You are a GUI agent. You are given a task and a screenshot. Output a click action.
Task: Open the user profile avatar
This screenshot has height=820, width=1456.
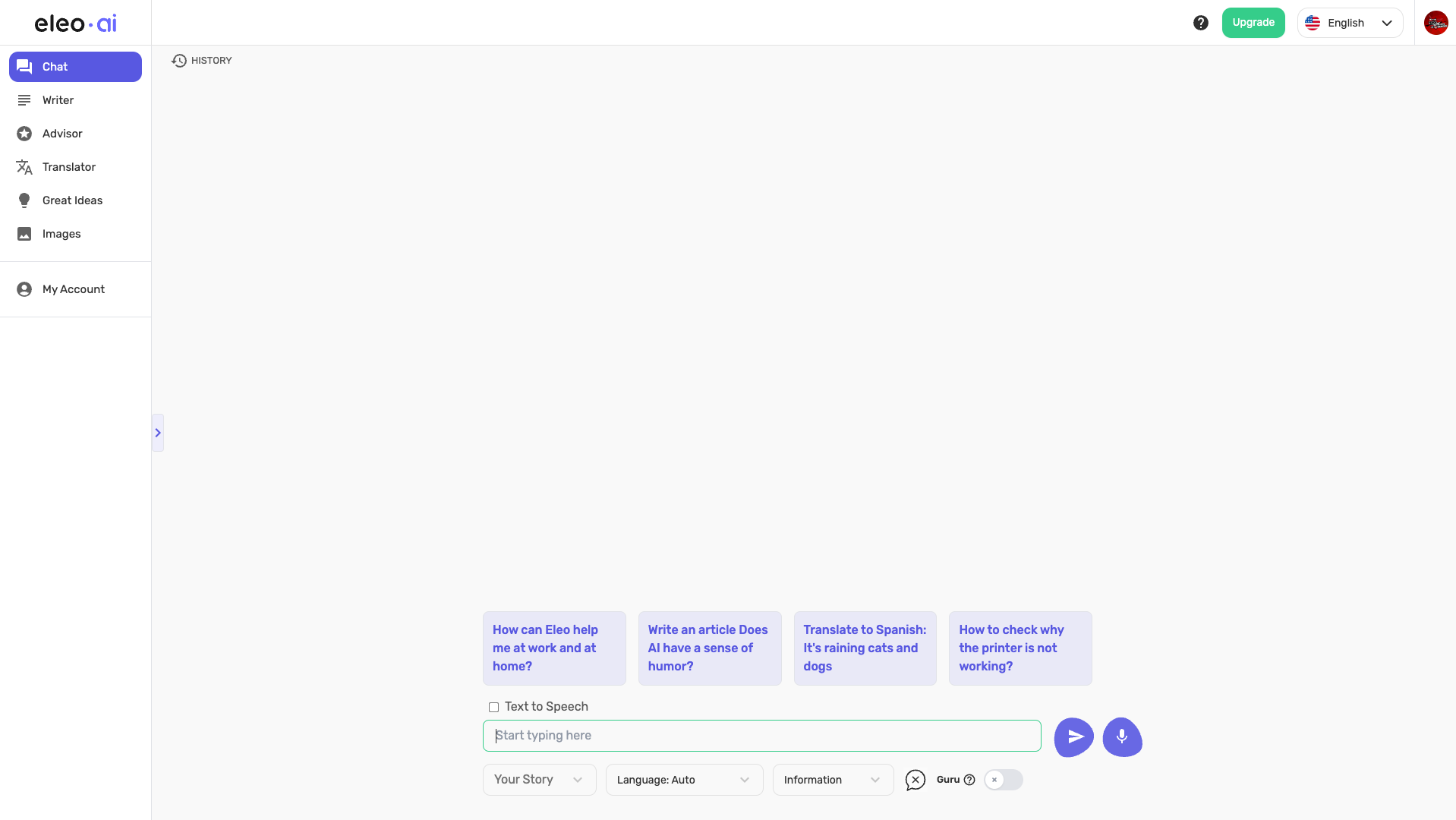click(1435, 23)
